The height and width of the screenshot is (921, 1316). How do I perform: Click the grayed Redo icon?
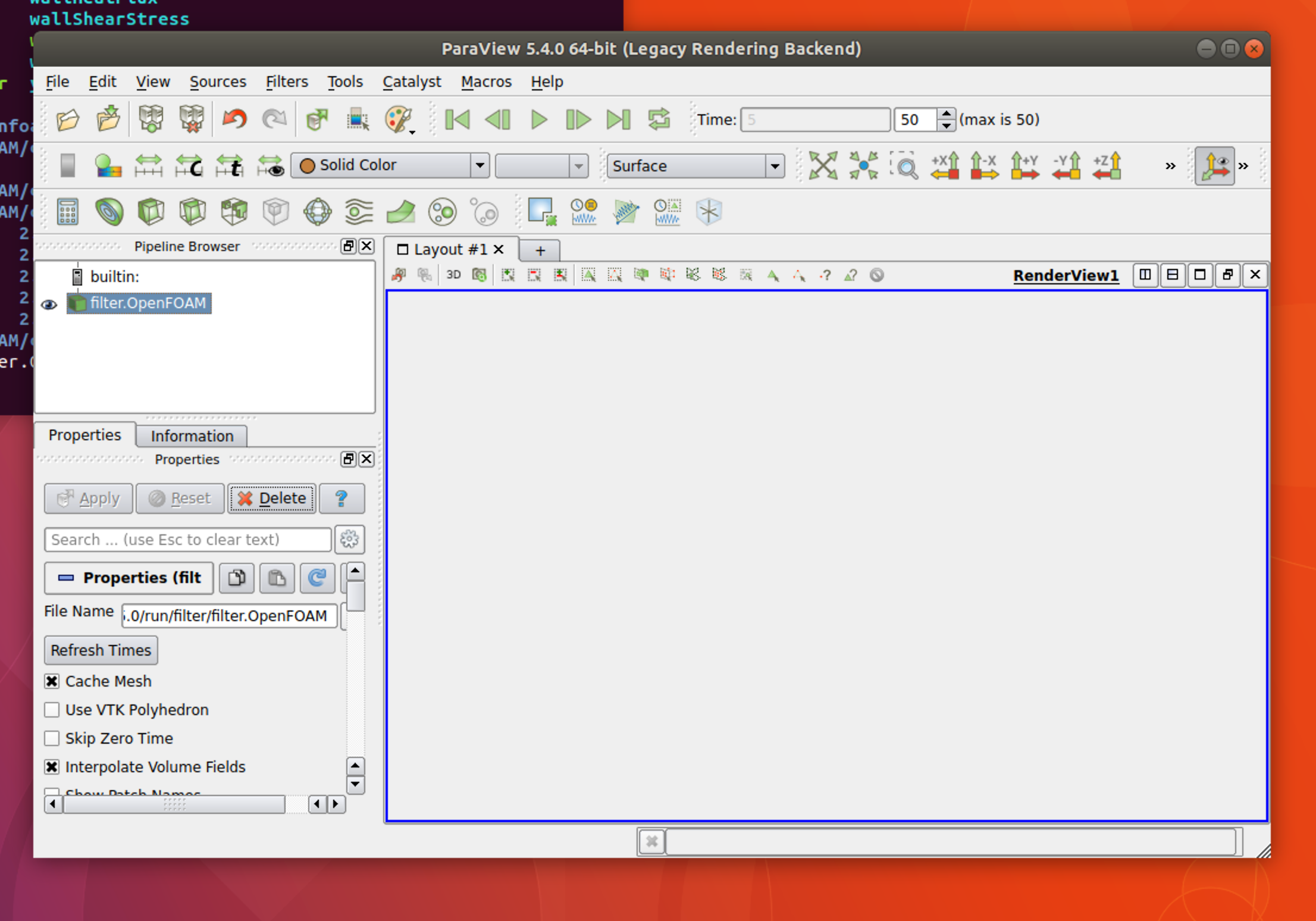[274, 120]
